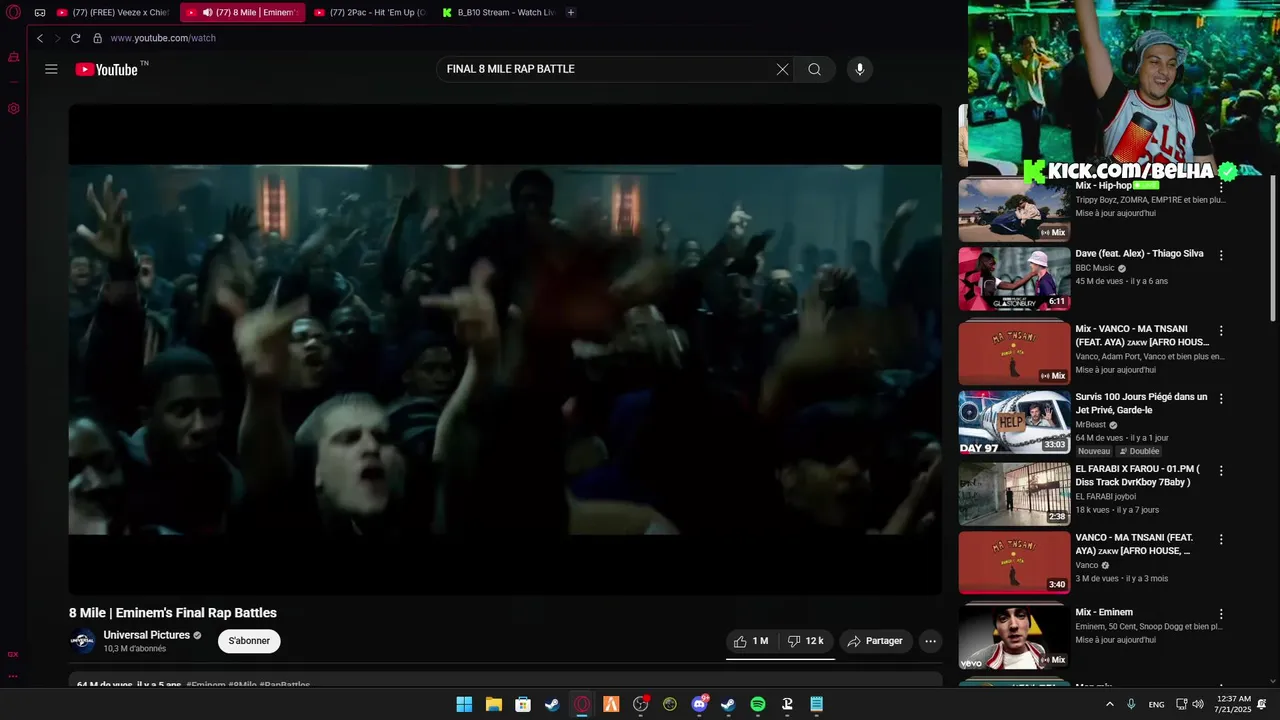Image resolution: width=1280 pixels, height=720 pixels.
Task: Open volume control in system tray
Action: pos(1198,704)
